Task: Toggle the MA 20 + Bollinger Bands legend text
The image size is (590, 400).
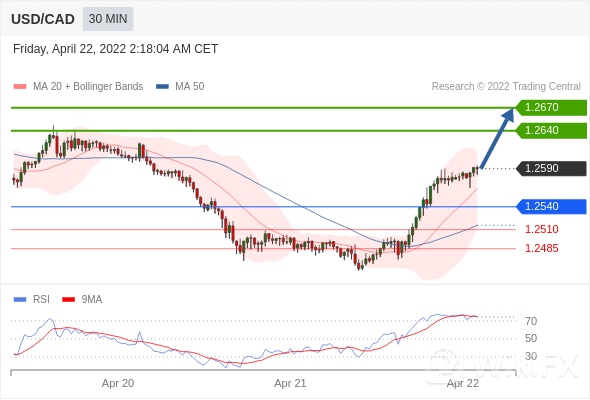Action: (88, 87)
